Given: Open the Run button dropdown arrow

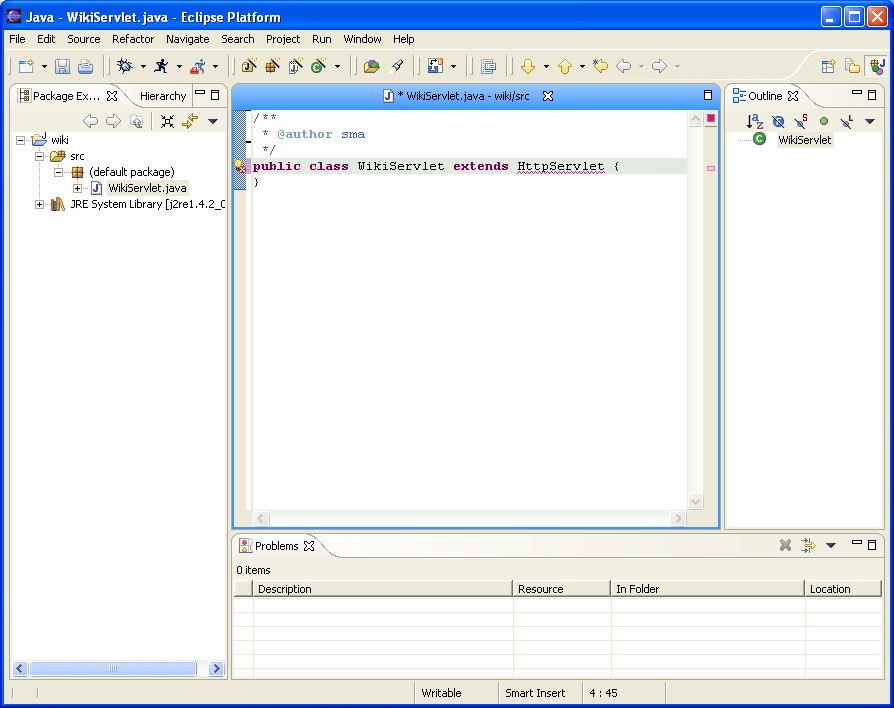Looking at the screenshot, I should 179,67.
